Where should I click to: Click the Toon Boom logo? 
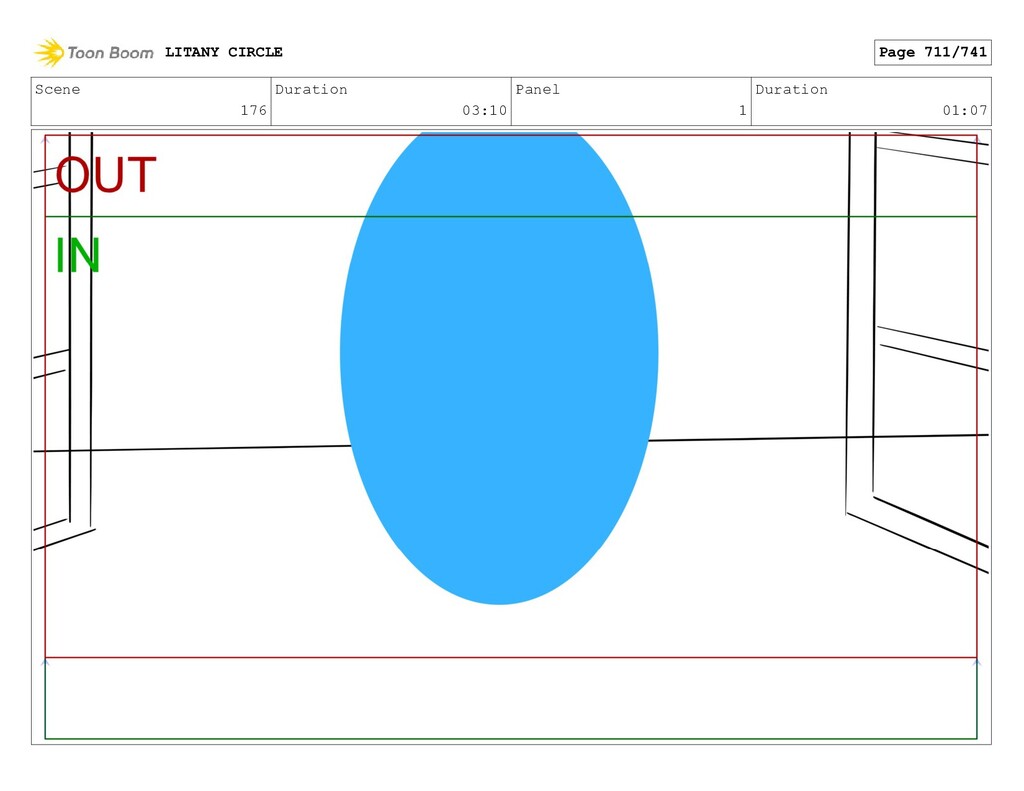(x=94, y=52)
